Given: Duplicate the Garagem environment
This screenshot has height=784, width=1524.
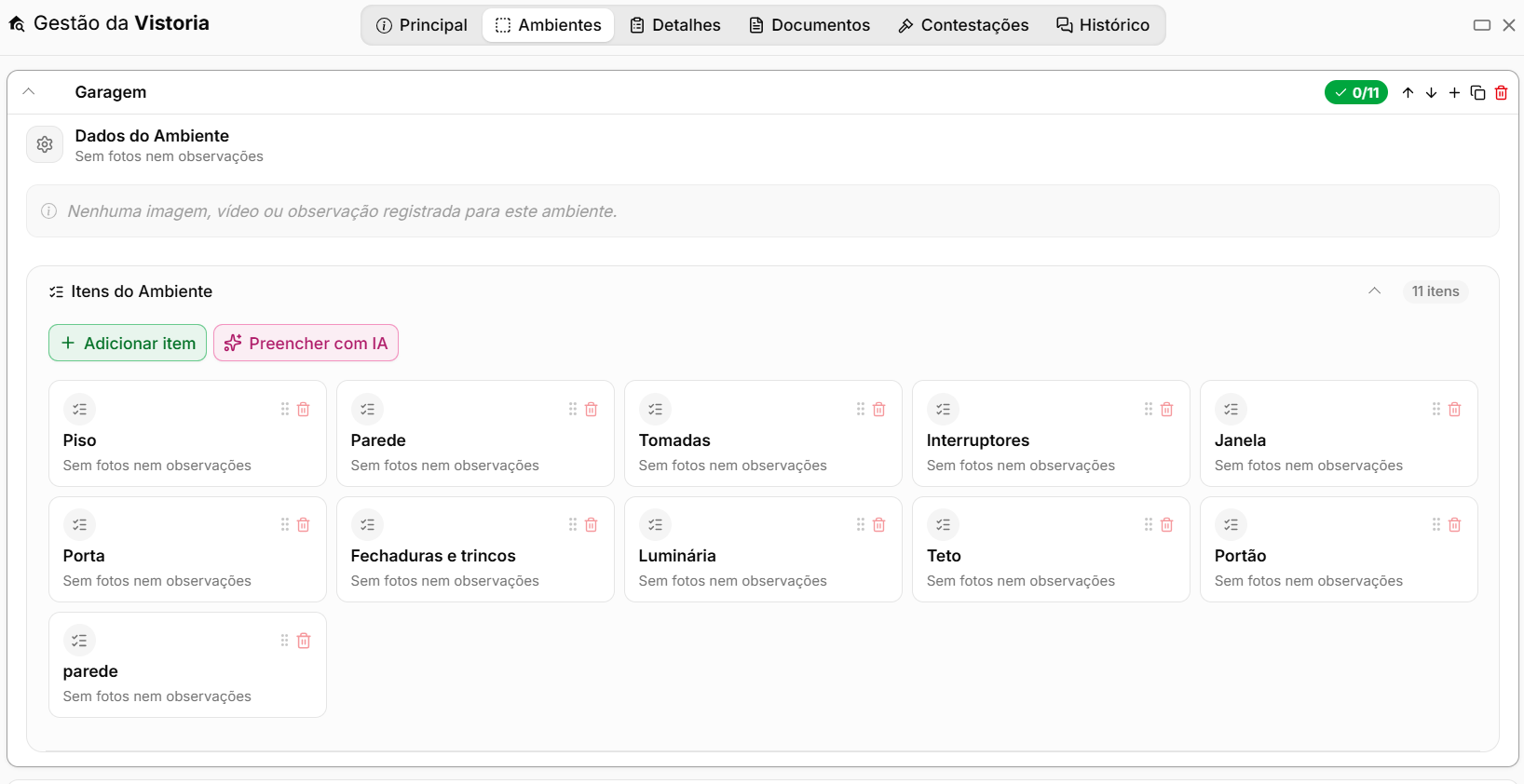Looking at the screenshot, I should tap(1477, 92).
